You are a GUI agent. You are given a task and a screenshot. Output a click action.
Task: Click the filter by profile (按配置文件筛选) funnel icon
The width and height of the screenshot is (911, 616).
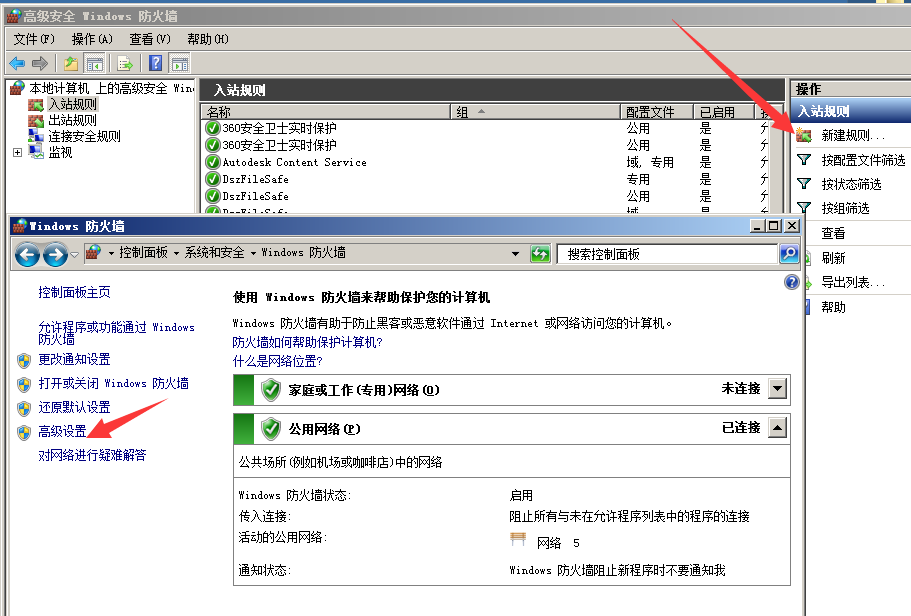click(x=804, y=160)
